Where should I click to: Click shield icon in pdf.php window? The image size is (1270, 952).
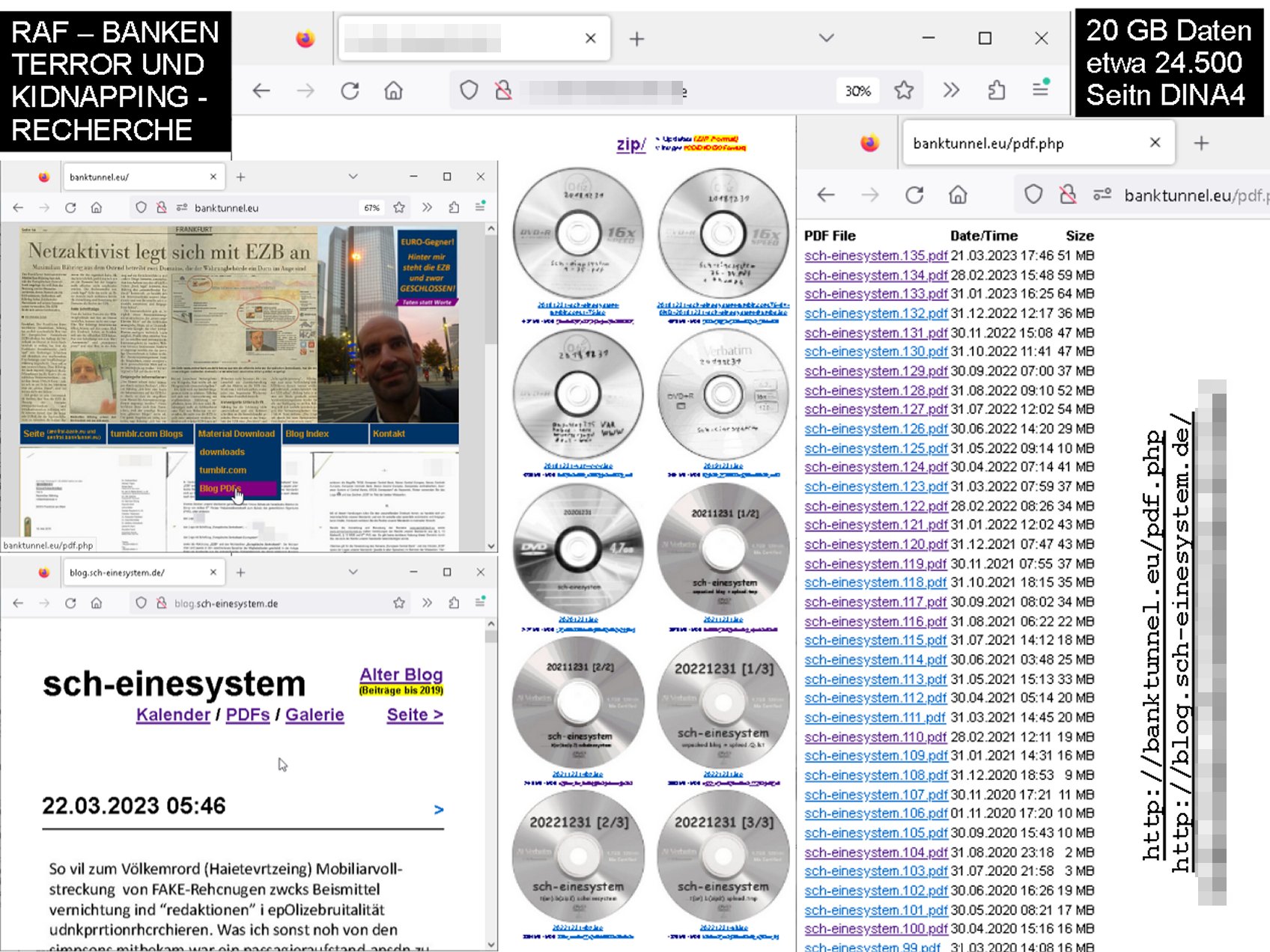tap(1033, 195)
